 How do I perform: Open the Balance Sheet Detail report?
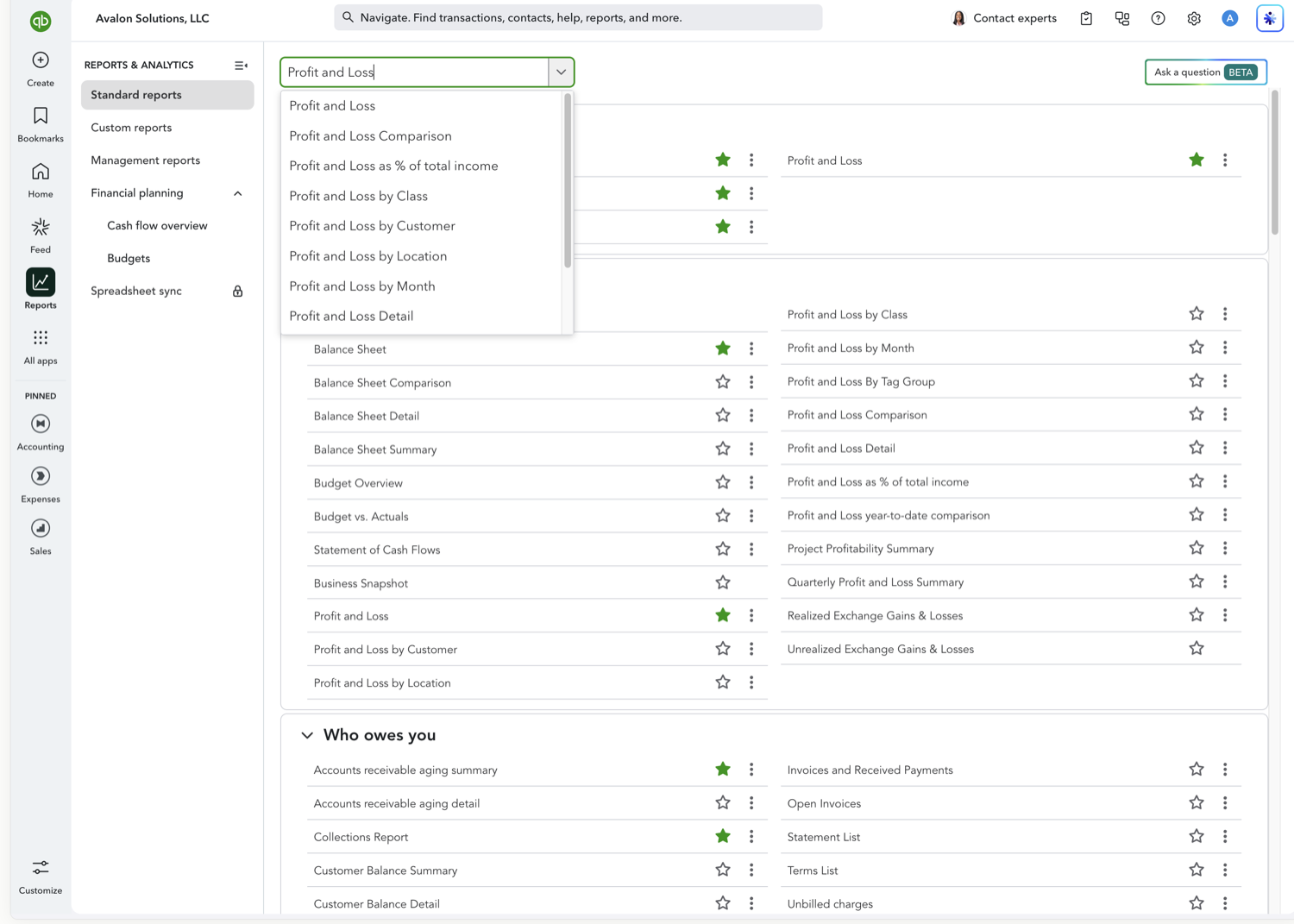pyautogui.click(x=367, y=416)
